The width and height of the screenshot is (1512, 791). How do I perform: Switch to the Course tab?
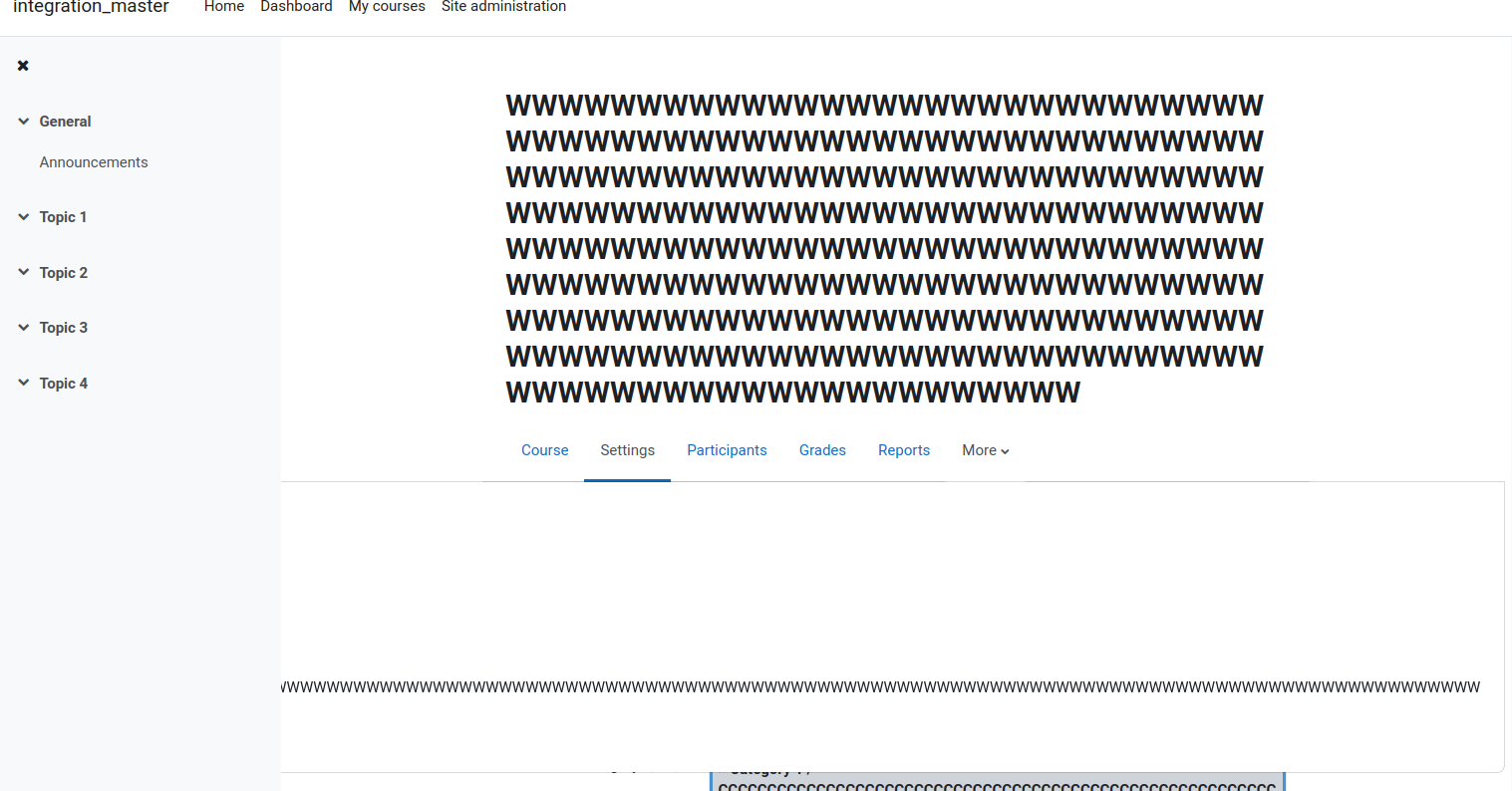pos(545,450)
